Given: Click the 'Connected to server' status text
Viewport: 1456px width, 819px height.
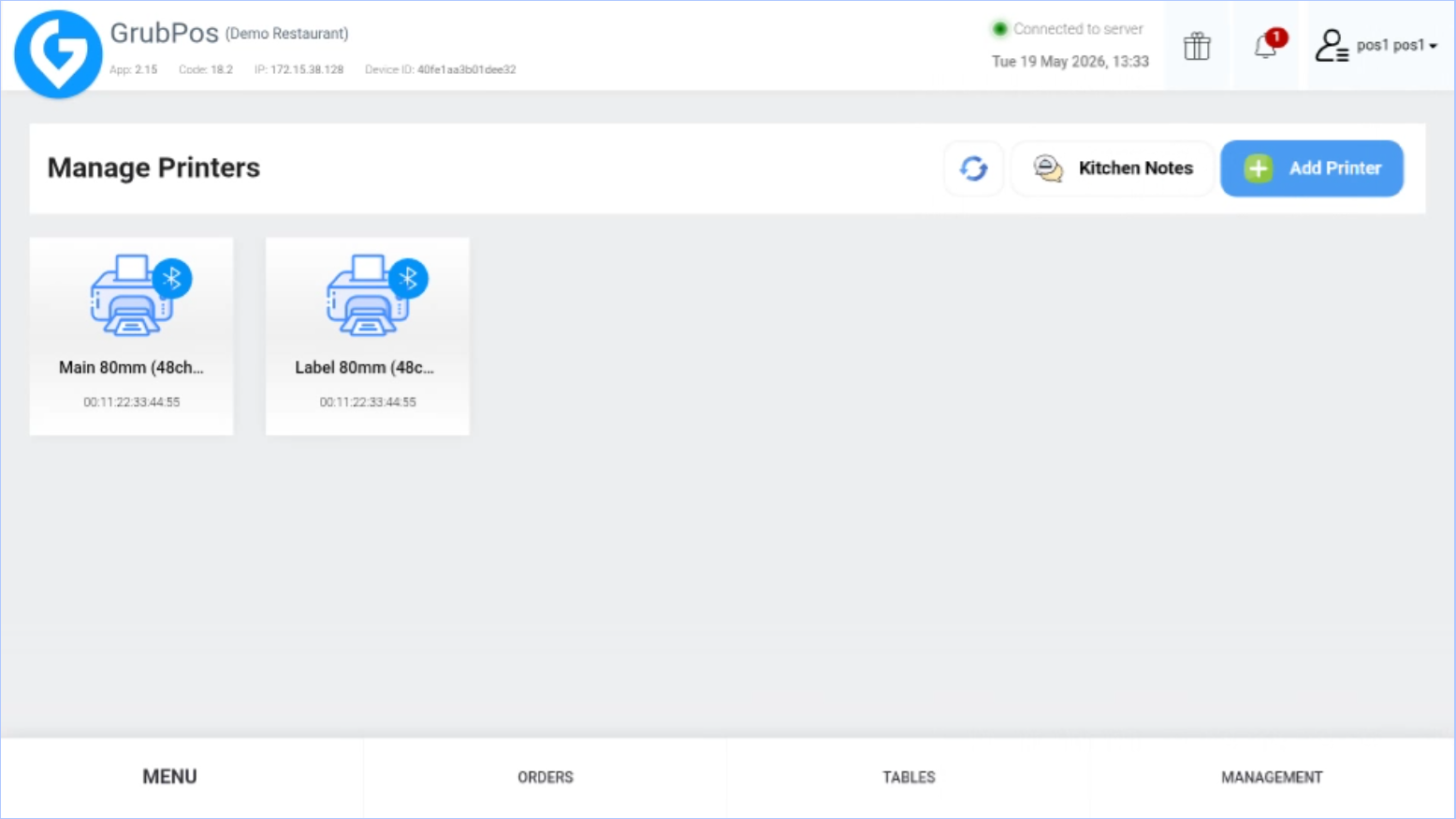Looking at the screenshot, I should click(x=1078, y=29).
